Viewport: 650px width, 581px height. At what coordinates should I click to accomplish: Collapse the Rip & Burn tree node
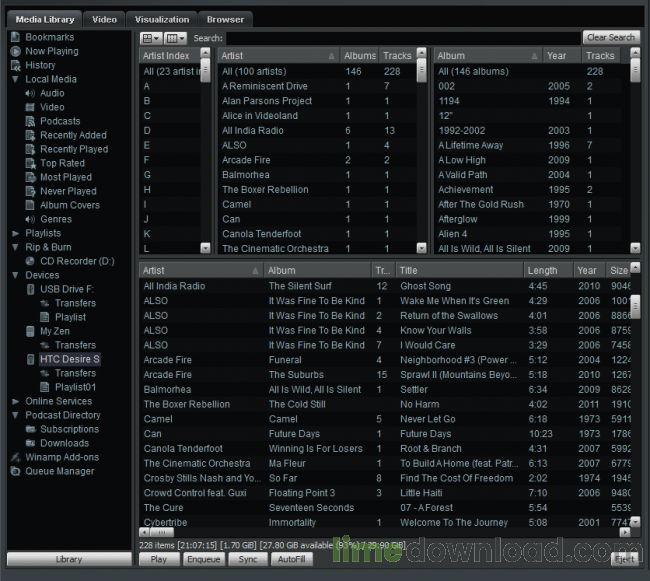[15, 247]
